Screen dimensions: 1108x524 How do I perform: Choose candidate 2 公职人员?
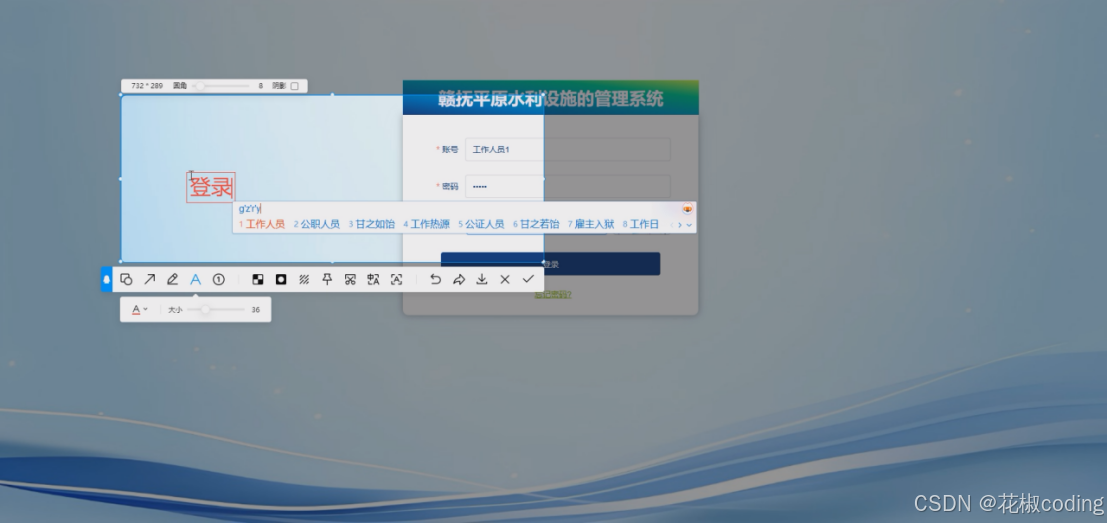tap(317, 225)
